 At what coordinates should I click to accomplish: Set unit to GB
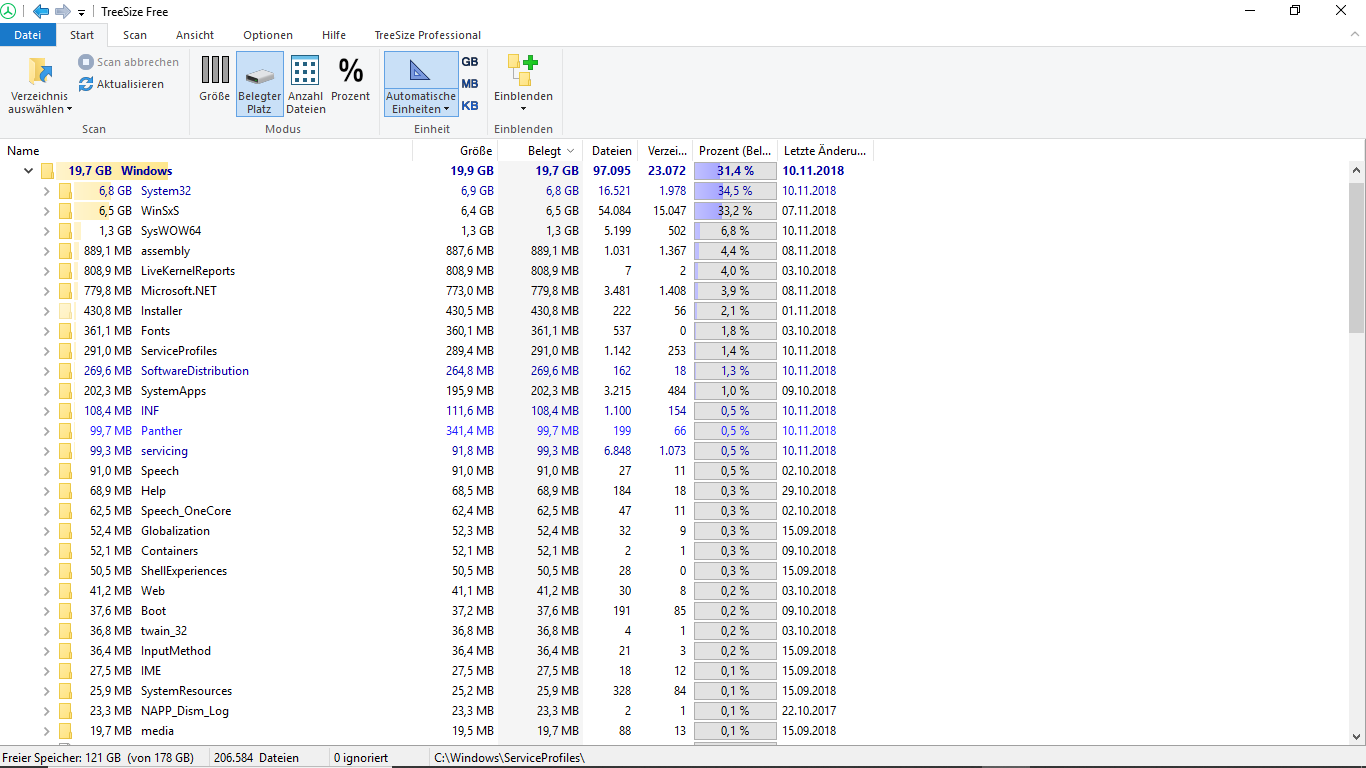click(x=469, y=62)
